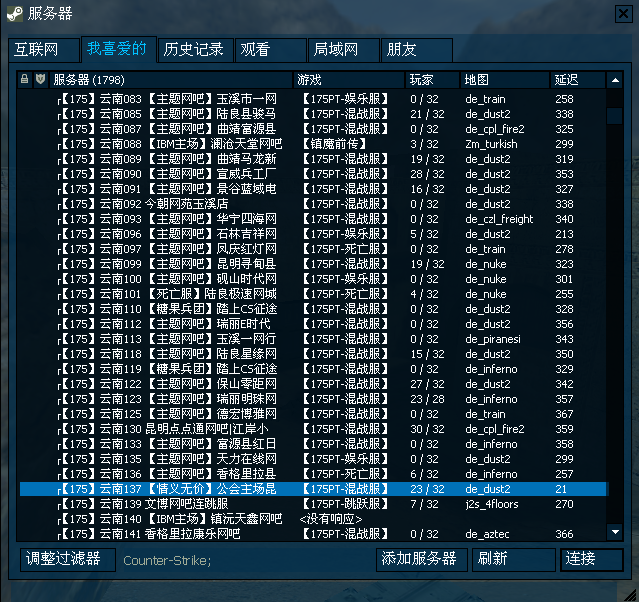Select server 云南133 富源县红日
The width and height of the screenshot is (639, 602).
point(313,444)
